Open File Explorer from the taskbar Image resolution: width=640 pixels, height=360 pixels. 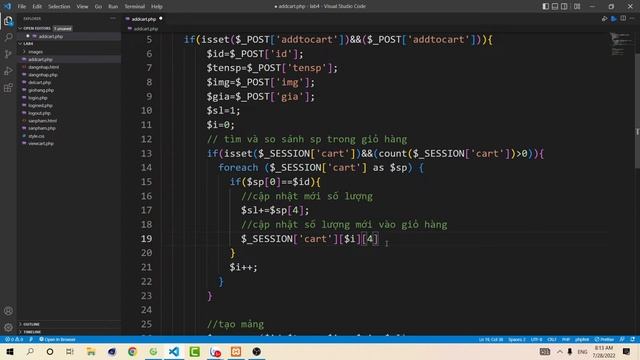coord(91,351)
